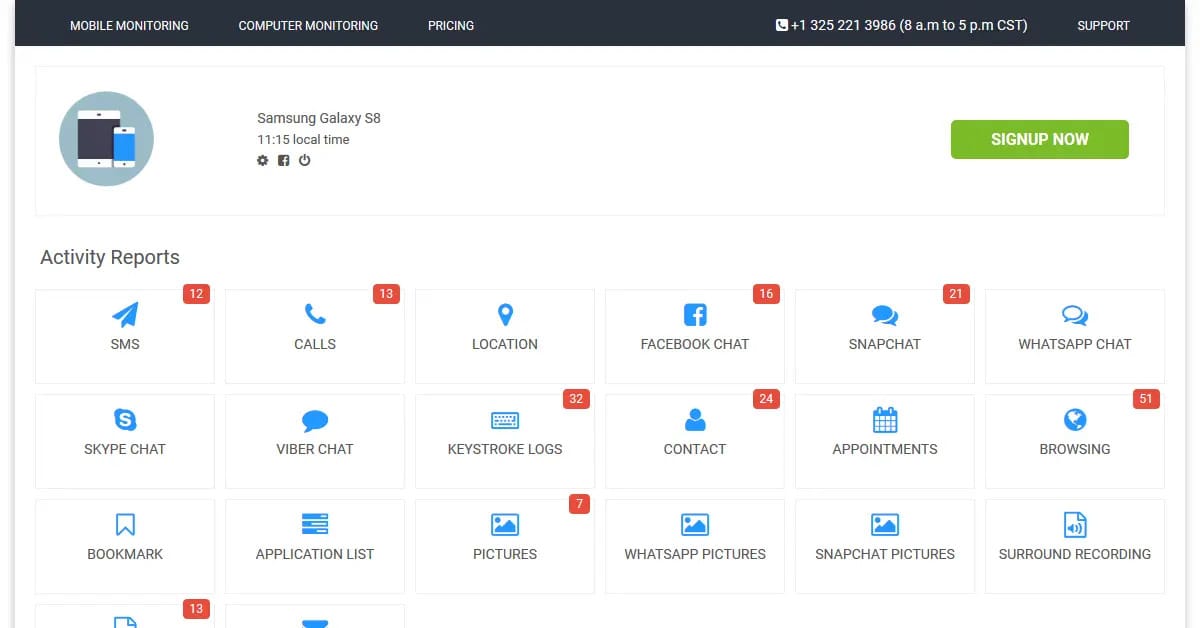Screen dimensions: 1200x628
Task: Open the Bookmark icon tile
Action: coord(125,525)
